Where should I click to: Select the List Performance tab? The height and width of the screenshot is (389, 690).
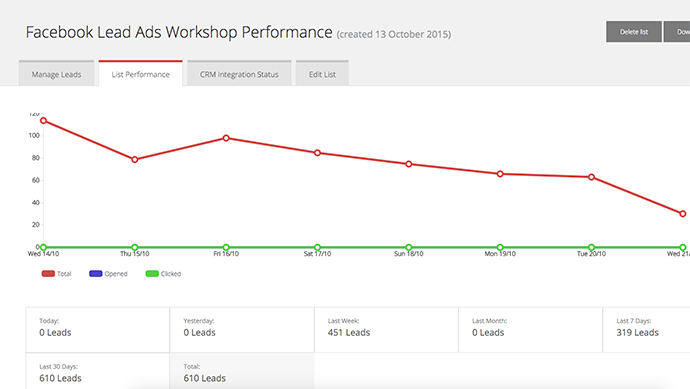[140, 73]
